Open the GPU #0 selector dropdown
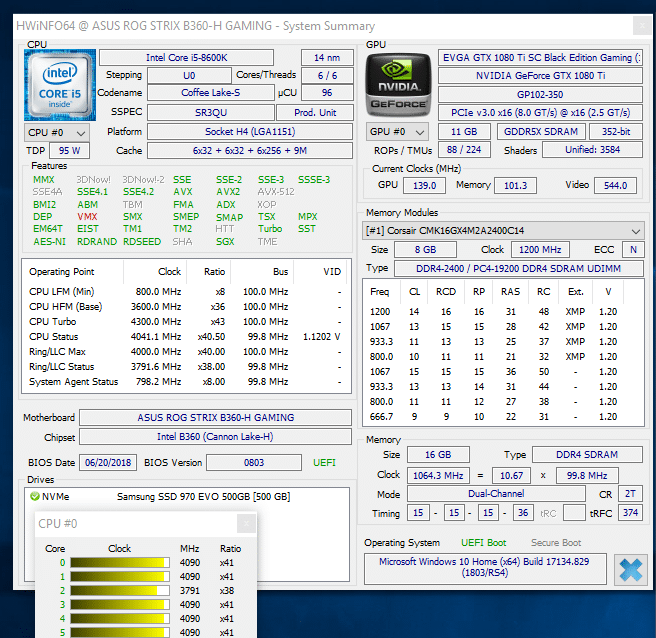This screenshot has height=638, width=656. (x=397, y=132)
